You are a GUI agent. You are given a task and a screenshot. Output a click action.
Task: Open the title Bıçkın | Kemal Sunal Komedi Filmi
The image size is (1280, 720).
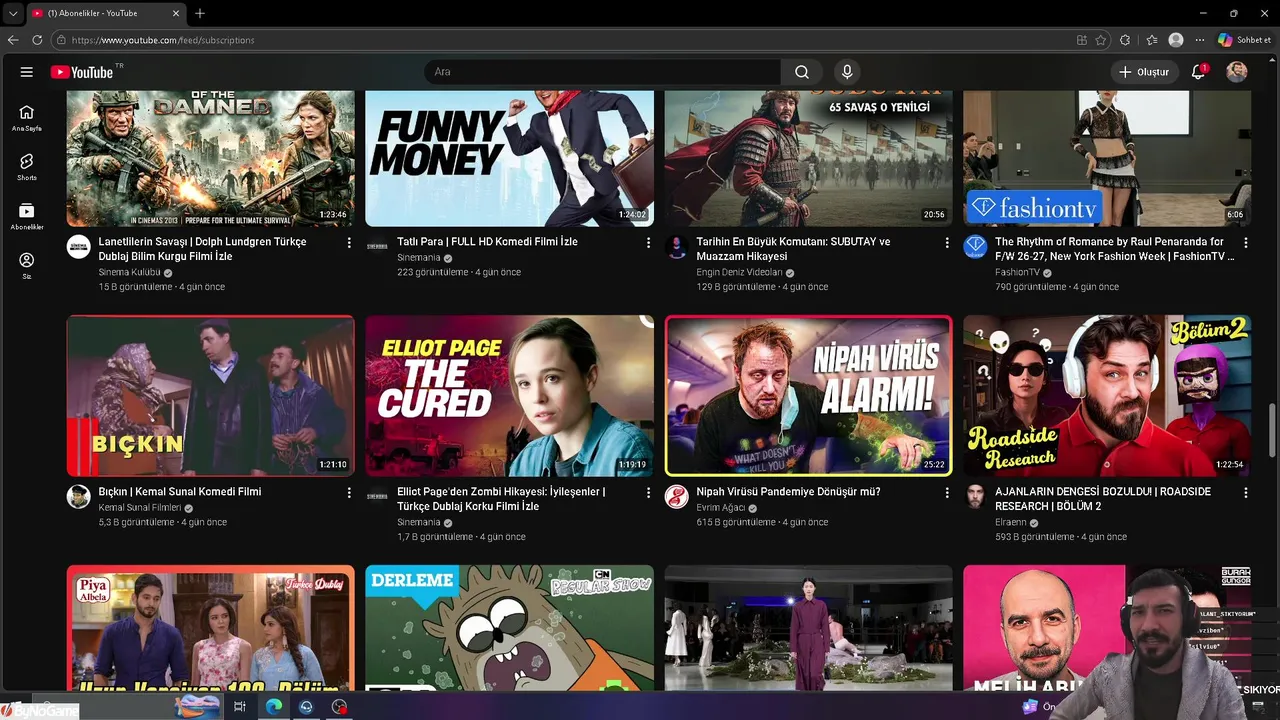[x=180, y=492]
